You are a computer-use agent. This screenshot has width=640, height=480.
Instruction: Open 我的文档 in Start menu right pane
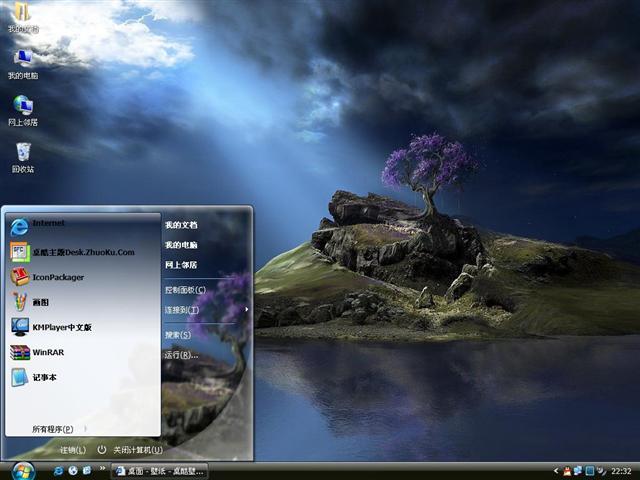pyautogui.click(x=181, y=225)
